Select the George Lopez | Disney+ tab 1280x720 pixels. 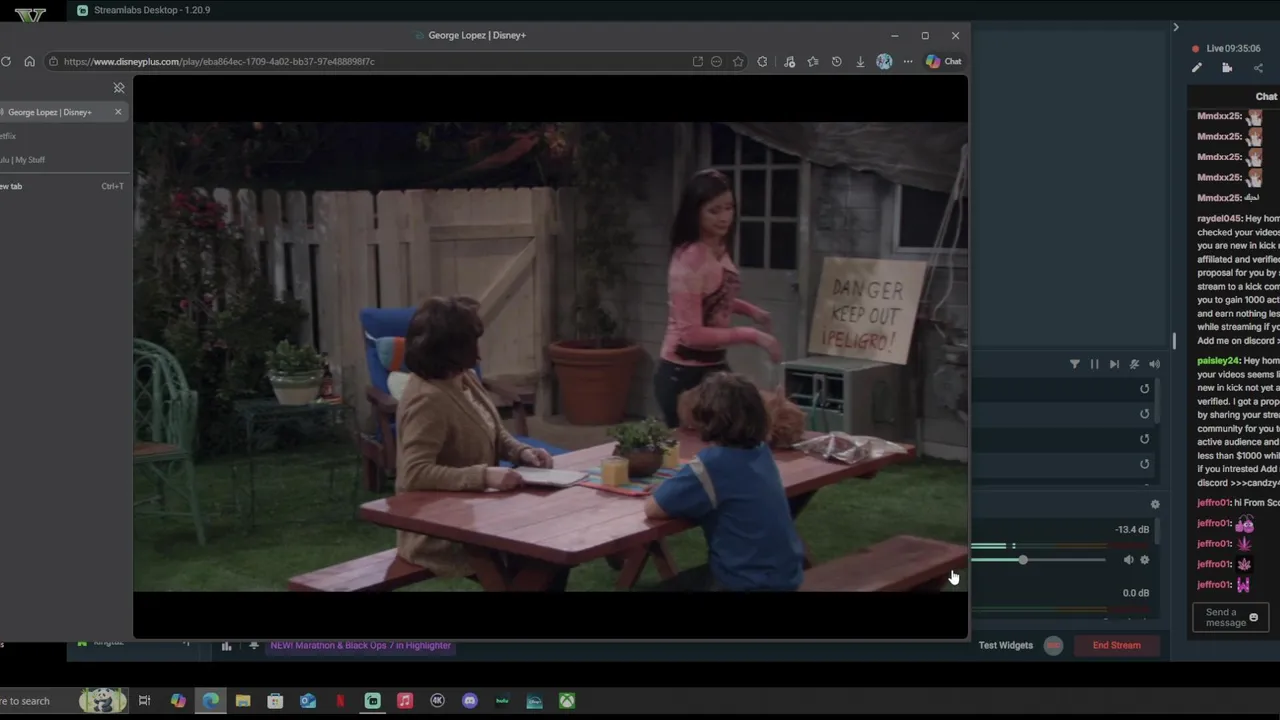click(62, 112)
